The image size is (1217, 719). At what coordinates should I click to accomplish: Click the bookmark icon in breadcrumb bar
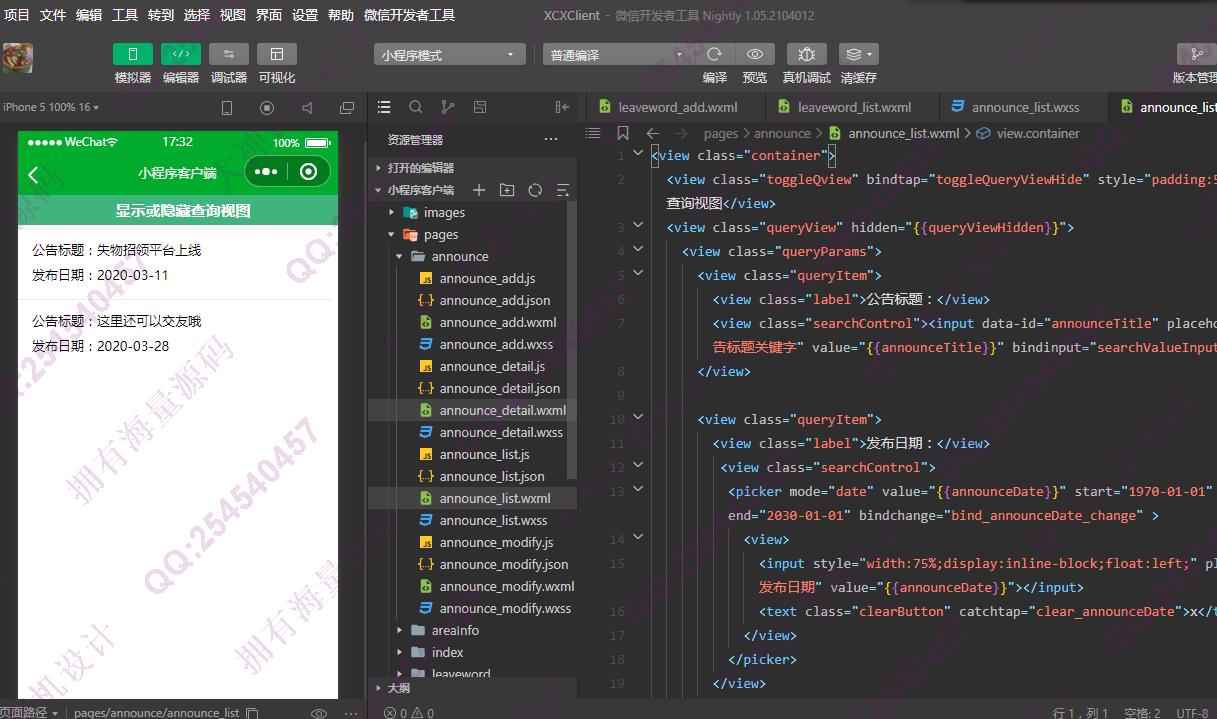tap(623, 133)
